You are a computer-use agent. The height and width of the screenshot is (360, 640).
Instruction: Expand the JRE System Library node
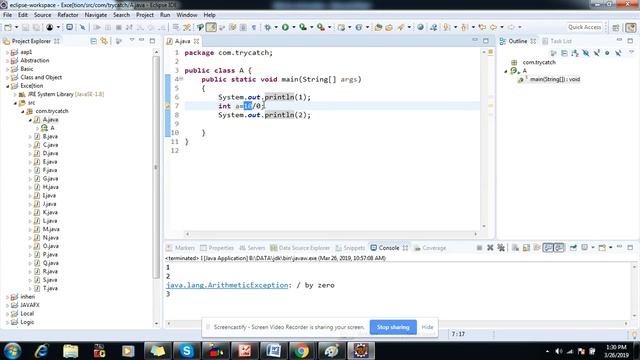click(16, 94)
